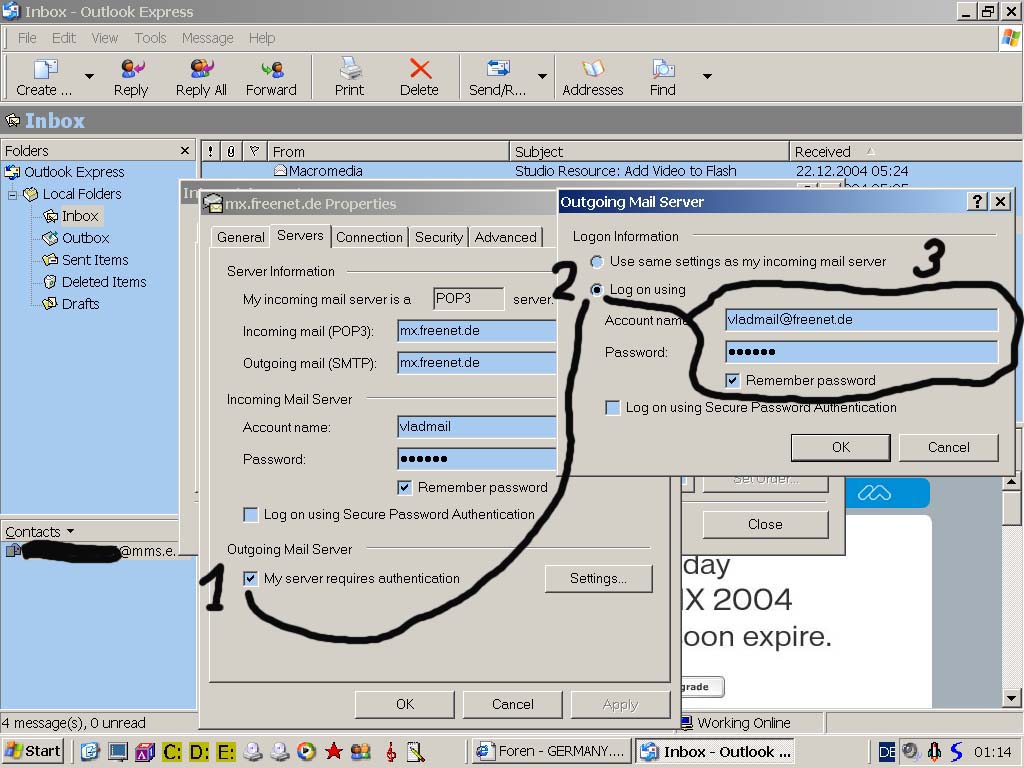1024x768 pixels.
Task: Collapse the Local Folders tree node
Action: coord(12,195)
